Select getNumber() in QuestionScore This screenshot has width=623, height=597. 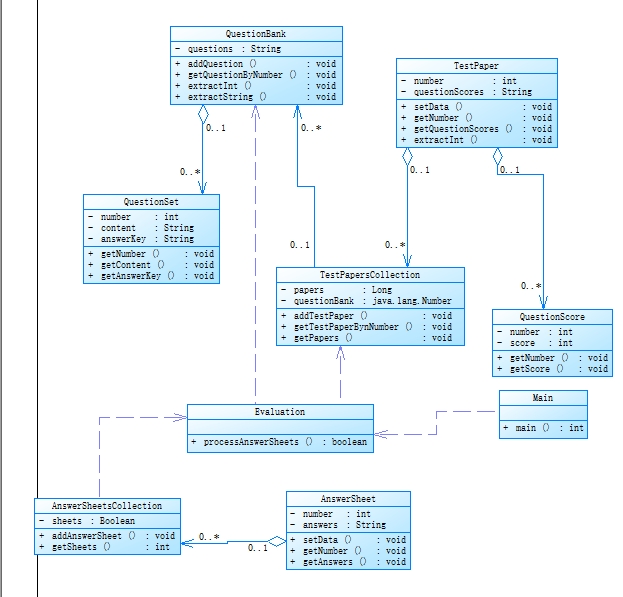tap(552, 358)
